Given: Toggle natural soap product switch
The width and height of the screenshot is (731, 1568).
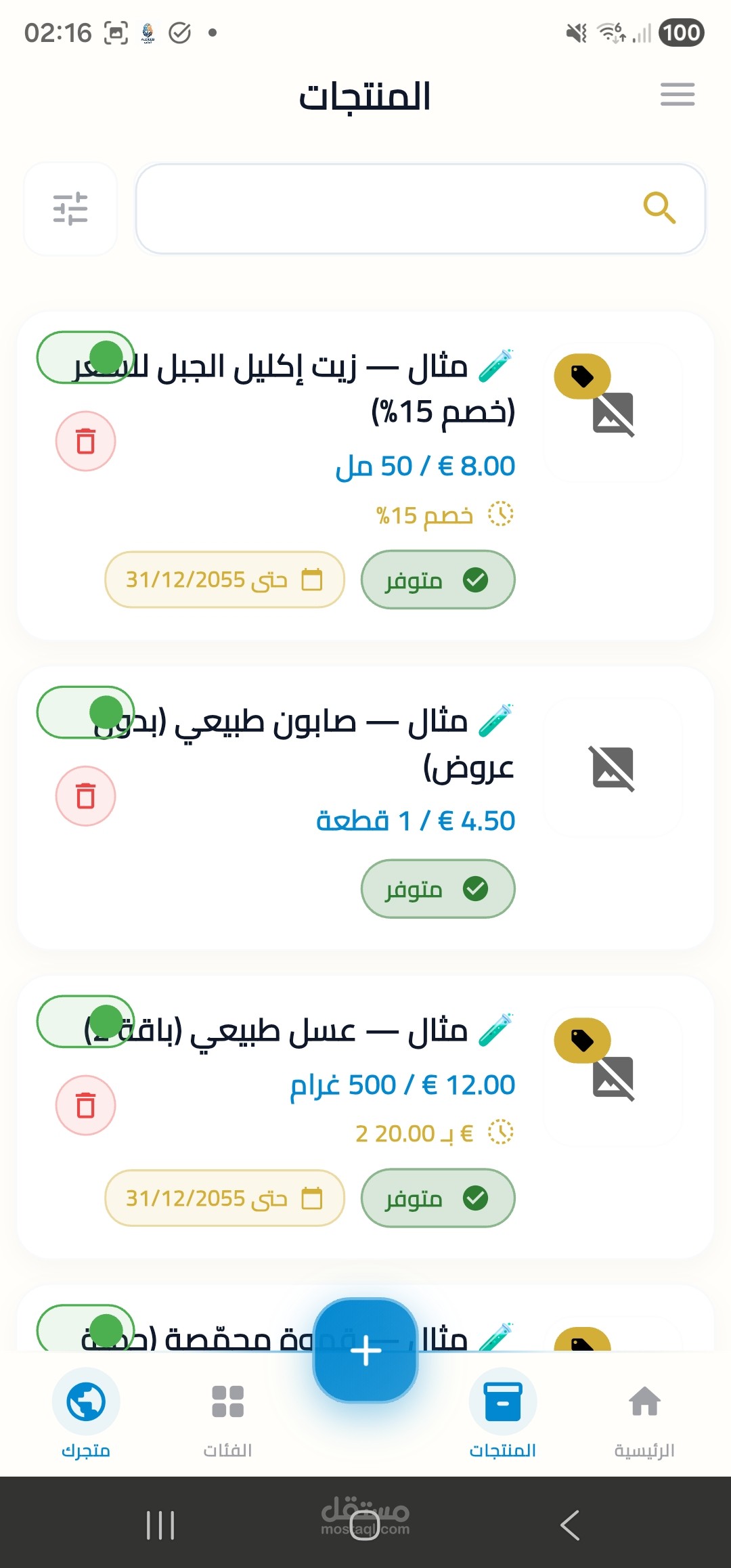Looking at the screenshot, I should point(86,712).
